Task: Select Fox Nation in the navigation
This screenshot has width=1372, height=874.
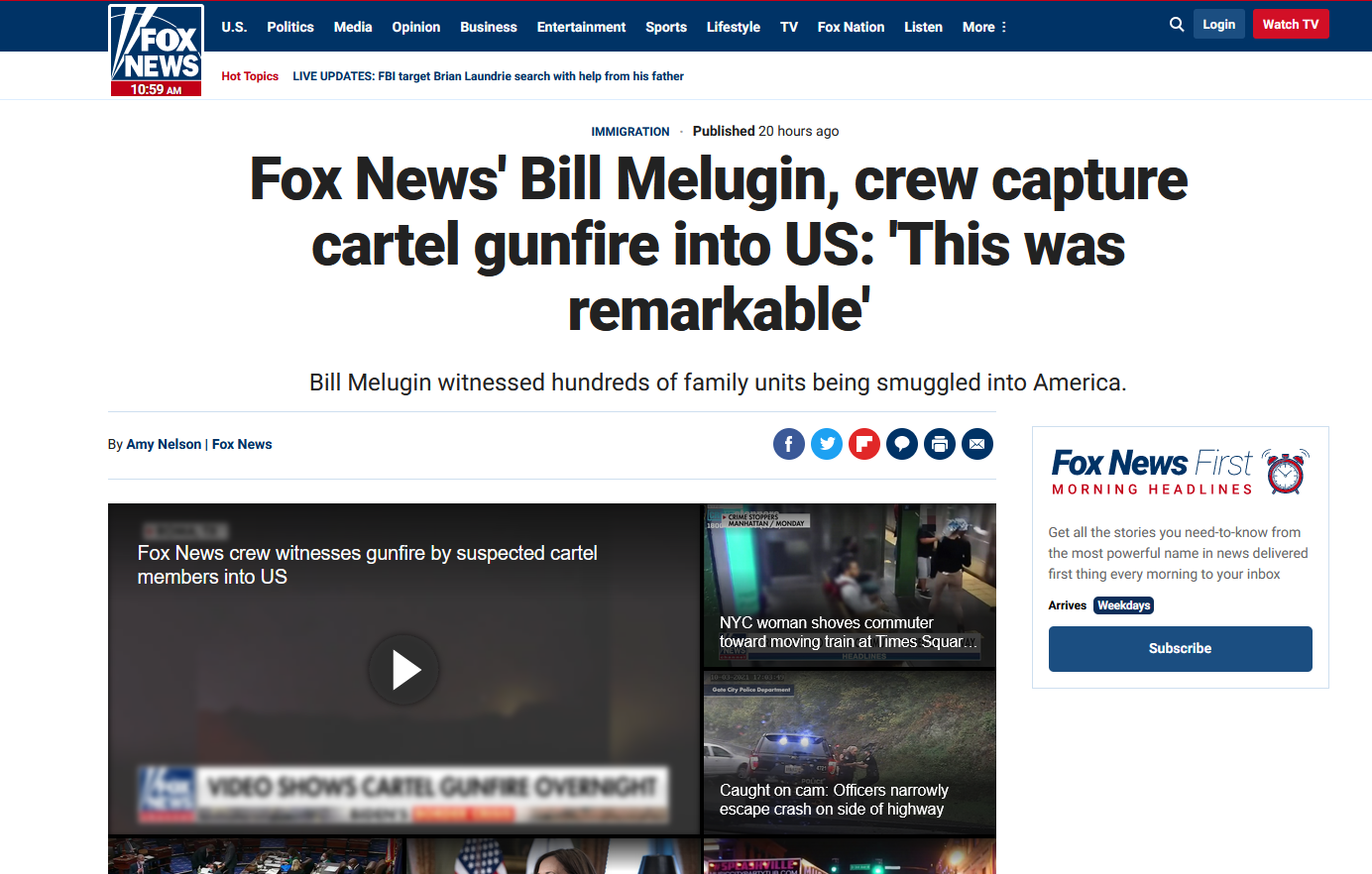Action: [851, 27]
